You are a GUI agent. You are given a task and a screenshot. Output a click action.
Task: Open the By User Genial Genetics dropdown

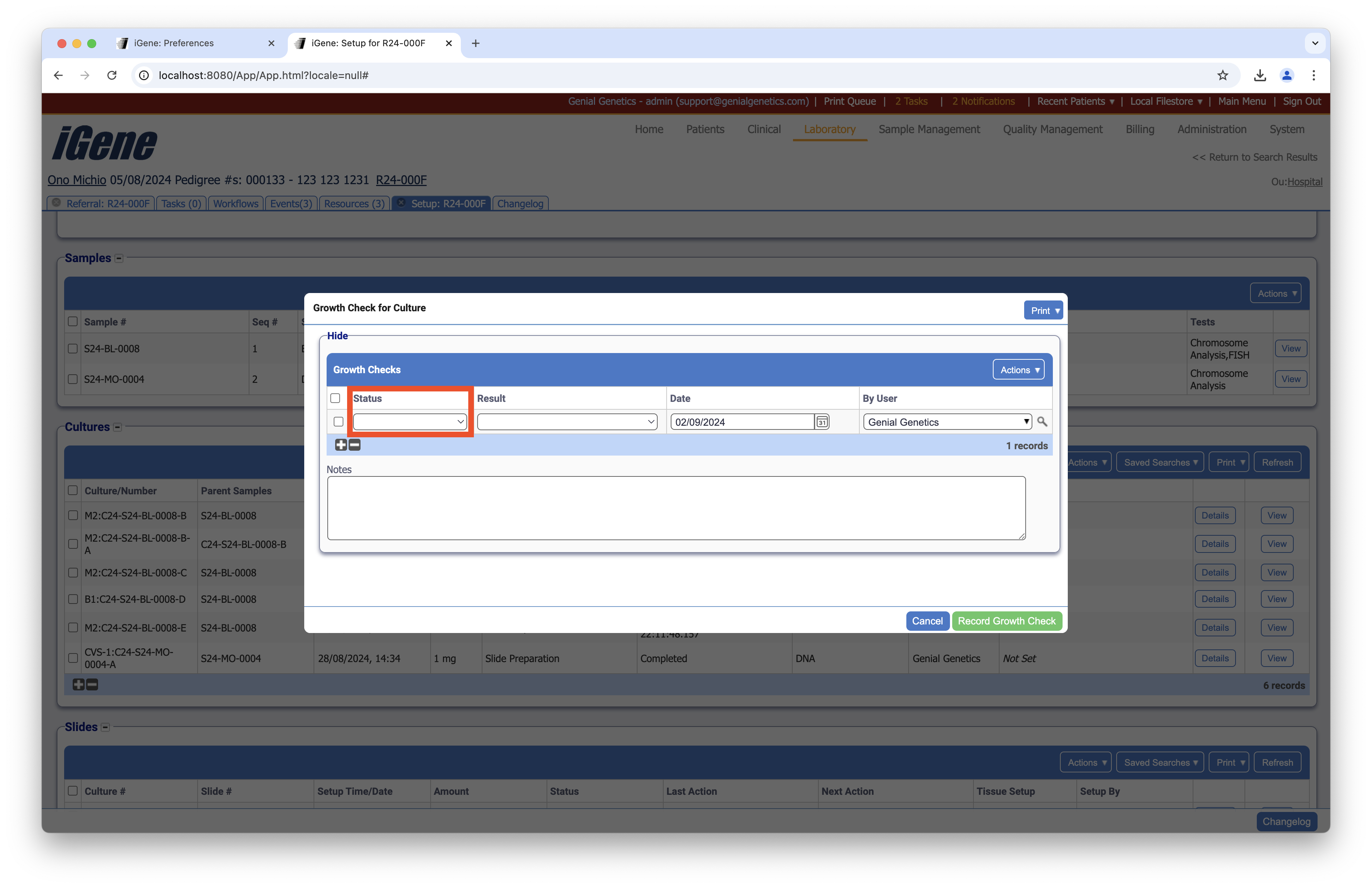[x=947, y=422]
